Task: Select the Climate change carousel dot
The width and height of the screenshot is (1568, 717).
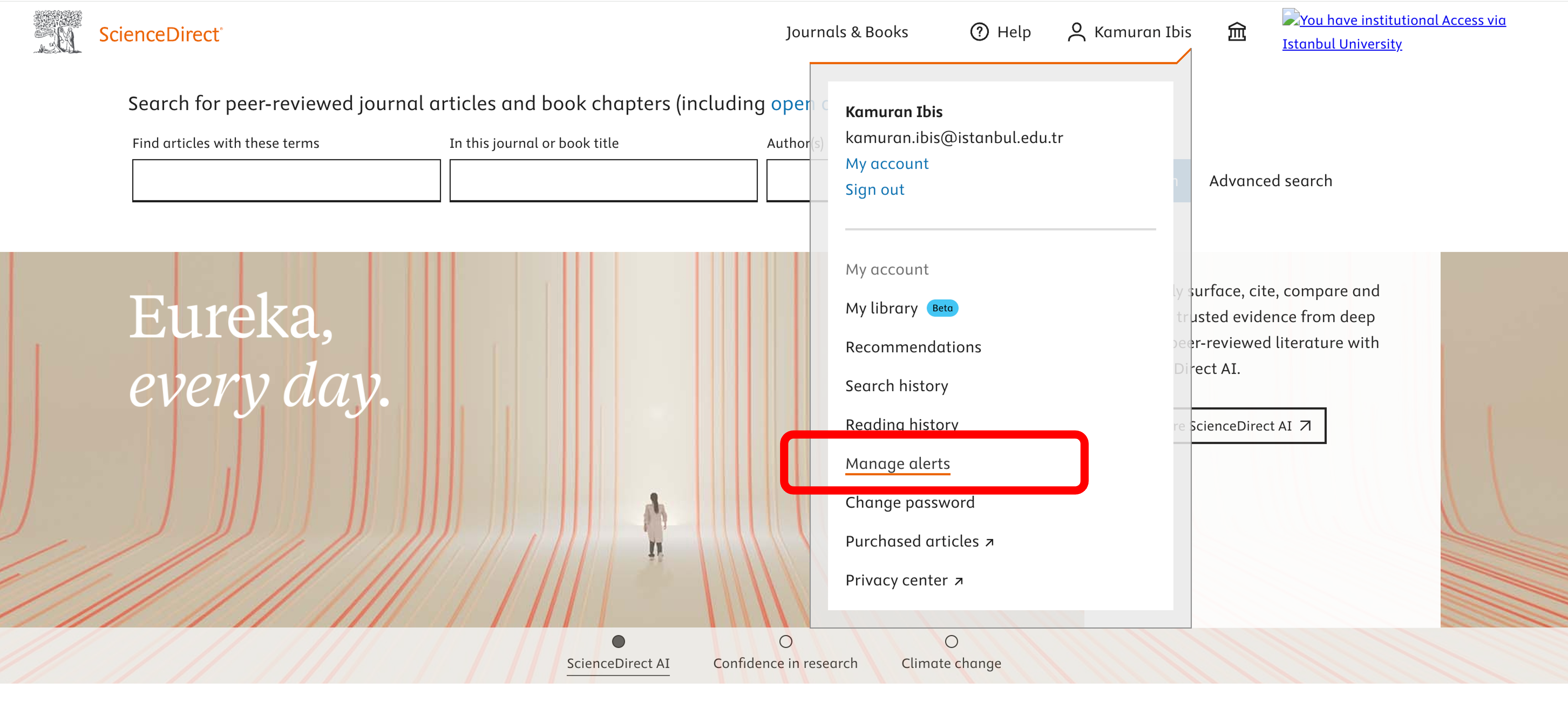Action: [x=951, y=641]
